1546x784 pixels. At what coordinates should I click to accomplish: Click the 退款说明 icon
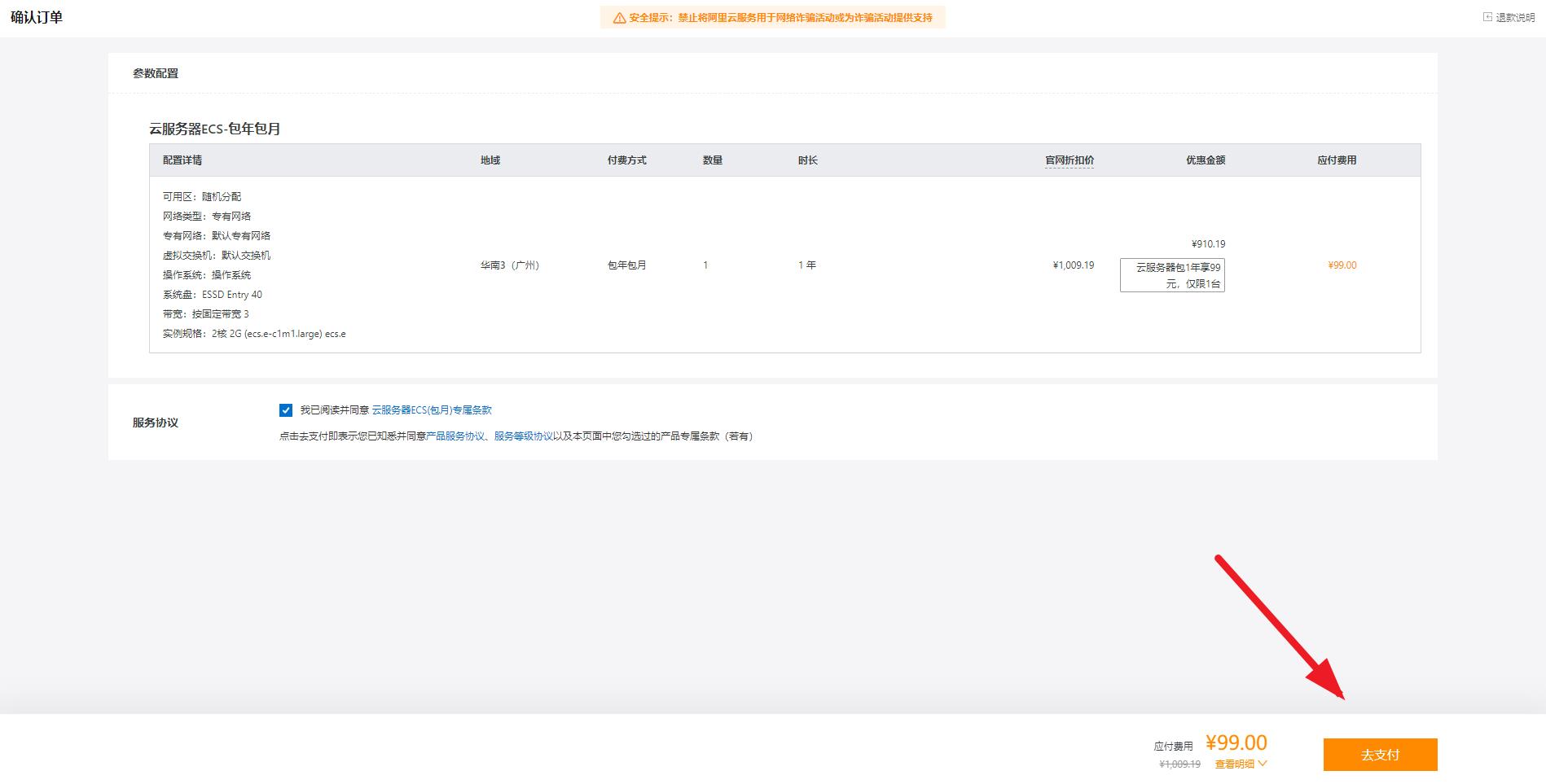(x=1487, y=17)
